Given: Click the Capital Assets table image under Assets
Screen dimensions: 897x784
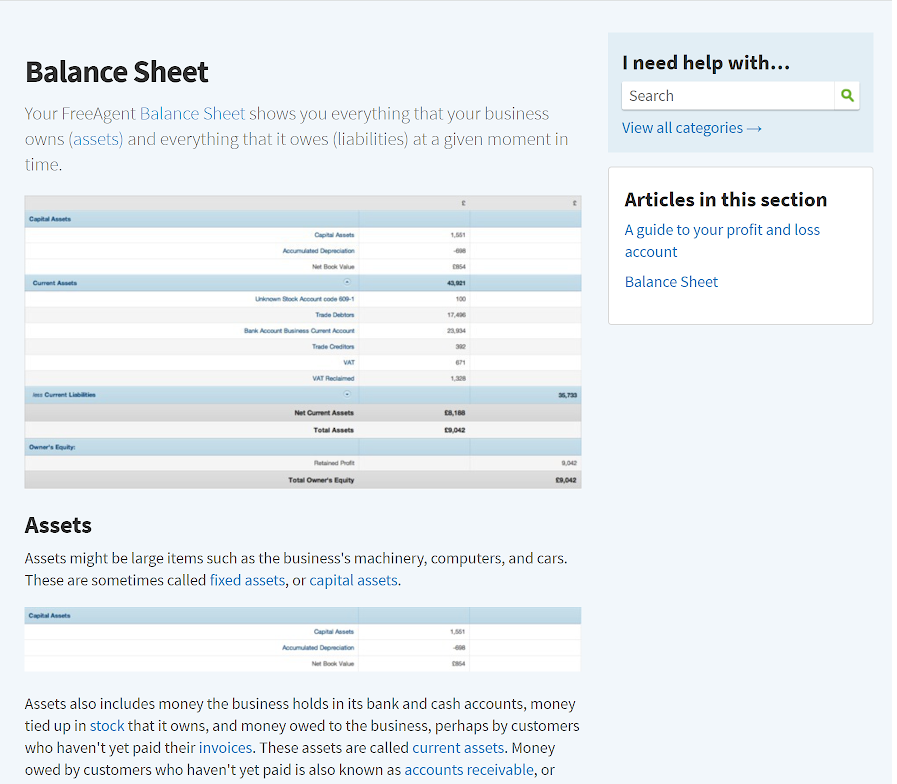Looking at the screenshot, I should 302,639.
